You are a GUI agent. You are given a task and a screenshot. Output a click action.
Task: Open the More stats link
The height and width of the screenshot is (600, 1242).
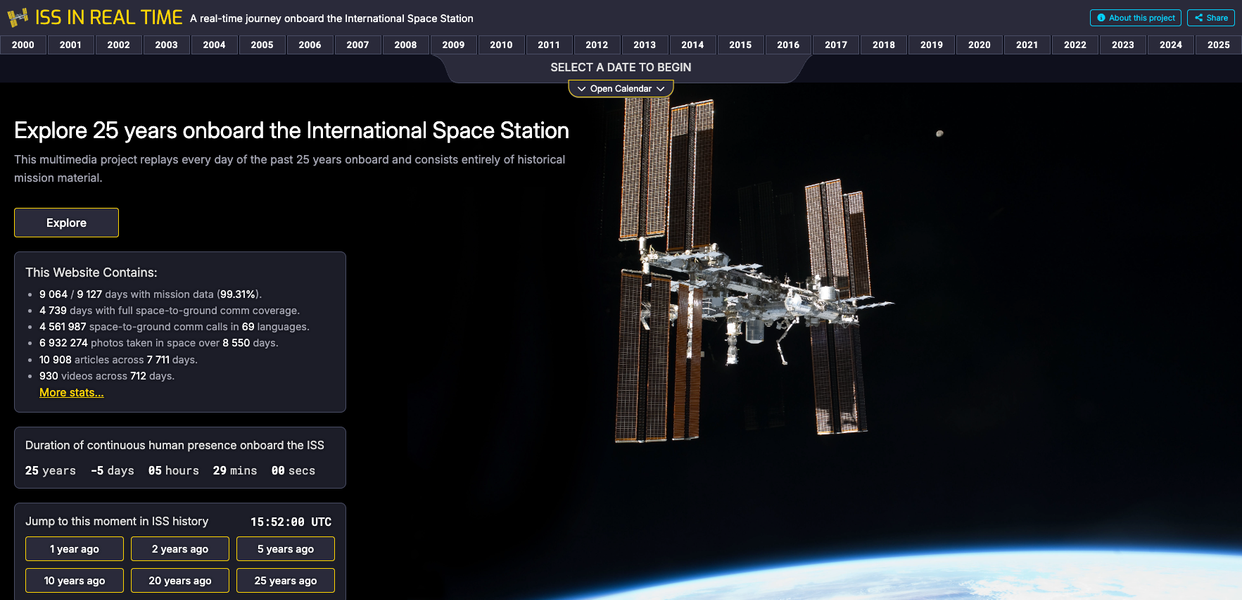(71, 393)
